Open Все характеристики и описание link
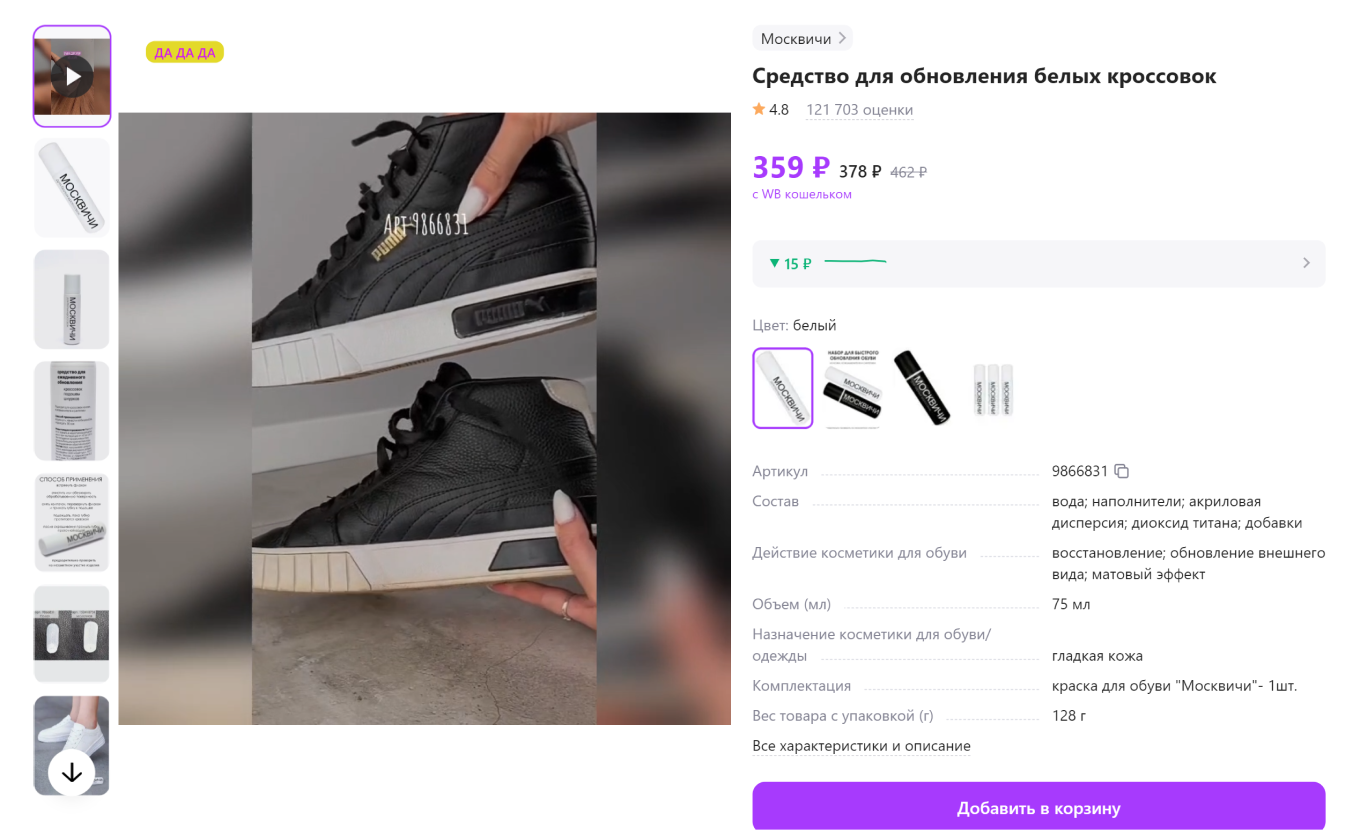 click(861, 746)
